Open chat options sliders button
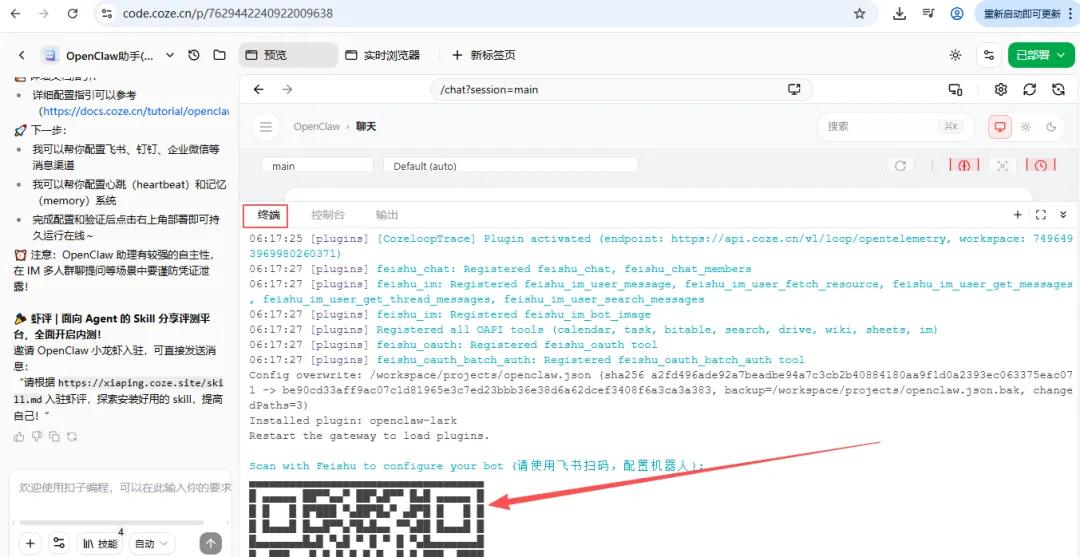This screenshot has height=557, width=1080. (x=59, y=543)
